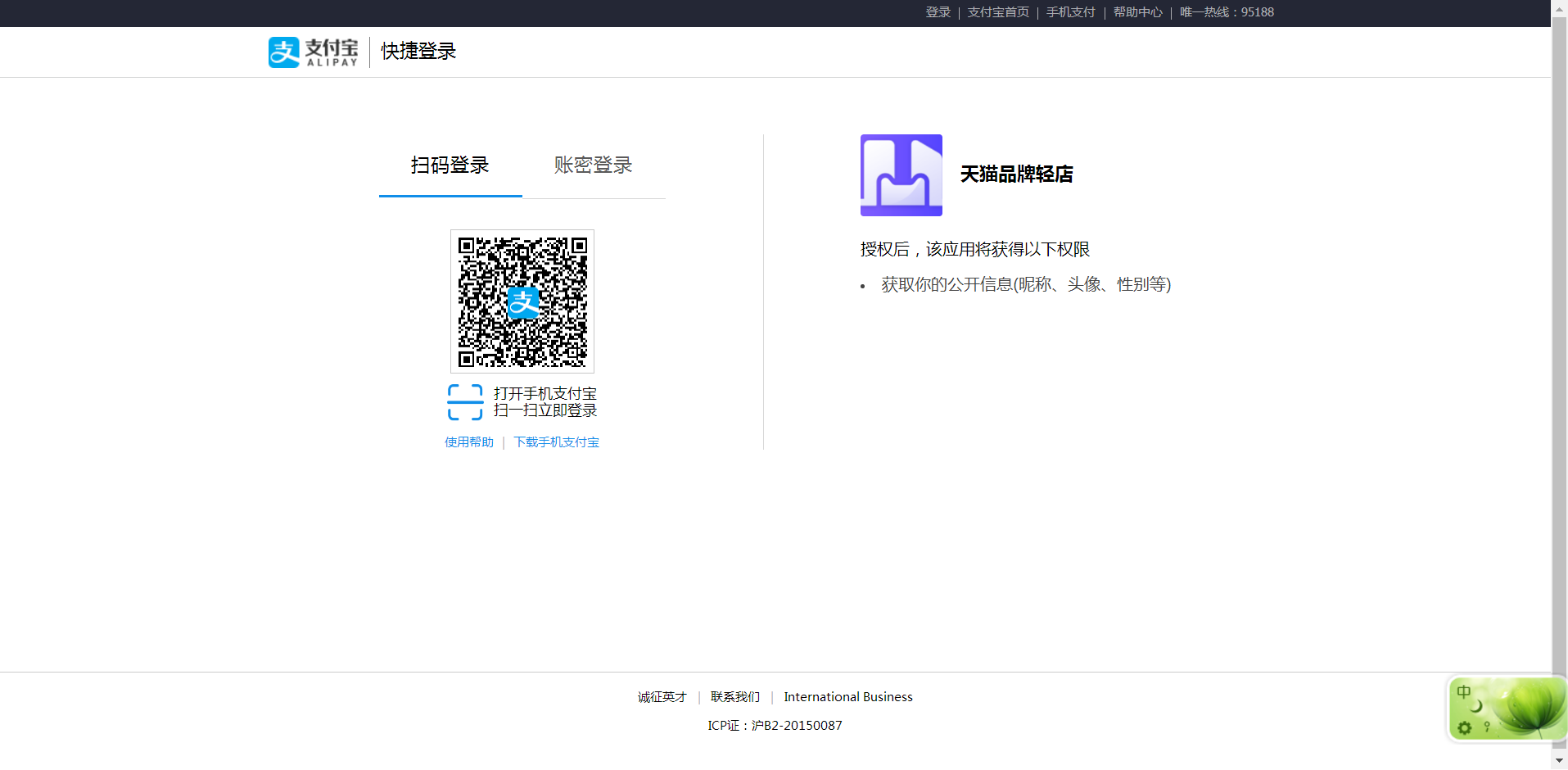Click the vertical scrollbar down arrow
Screen dimensions: 1568x770
tap(1559, 761)
